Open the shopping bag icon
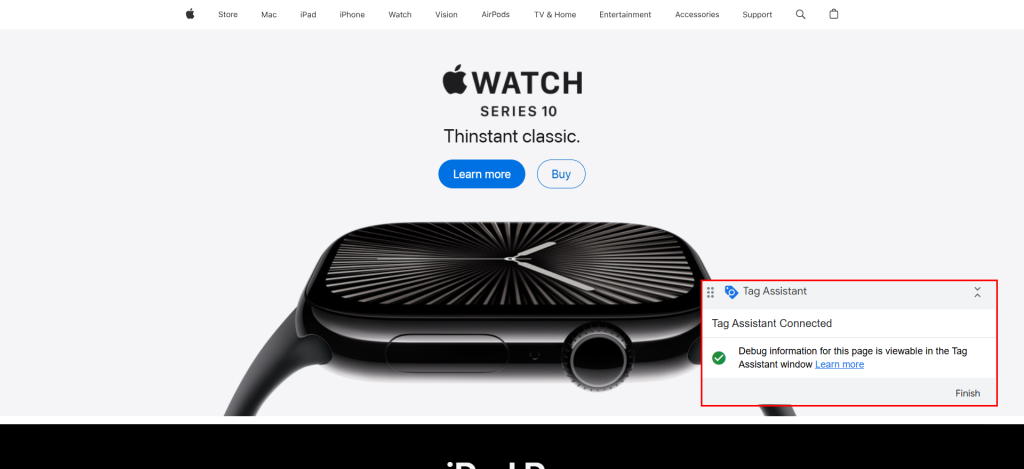 (x=833, y=14)
